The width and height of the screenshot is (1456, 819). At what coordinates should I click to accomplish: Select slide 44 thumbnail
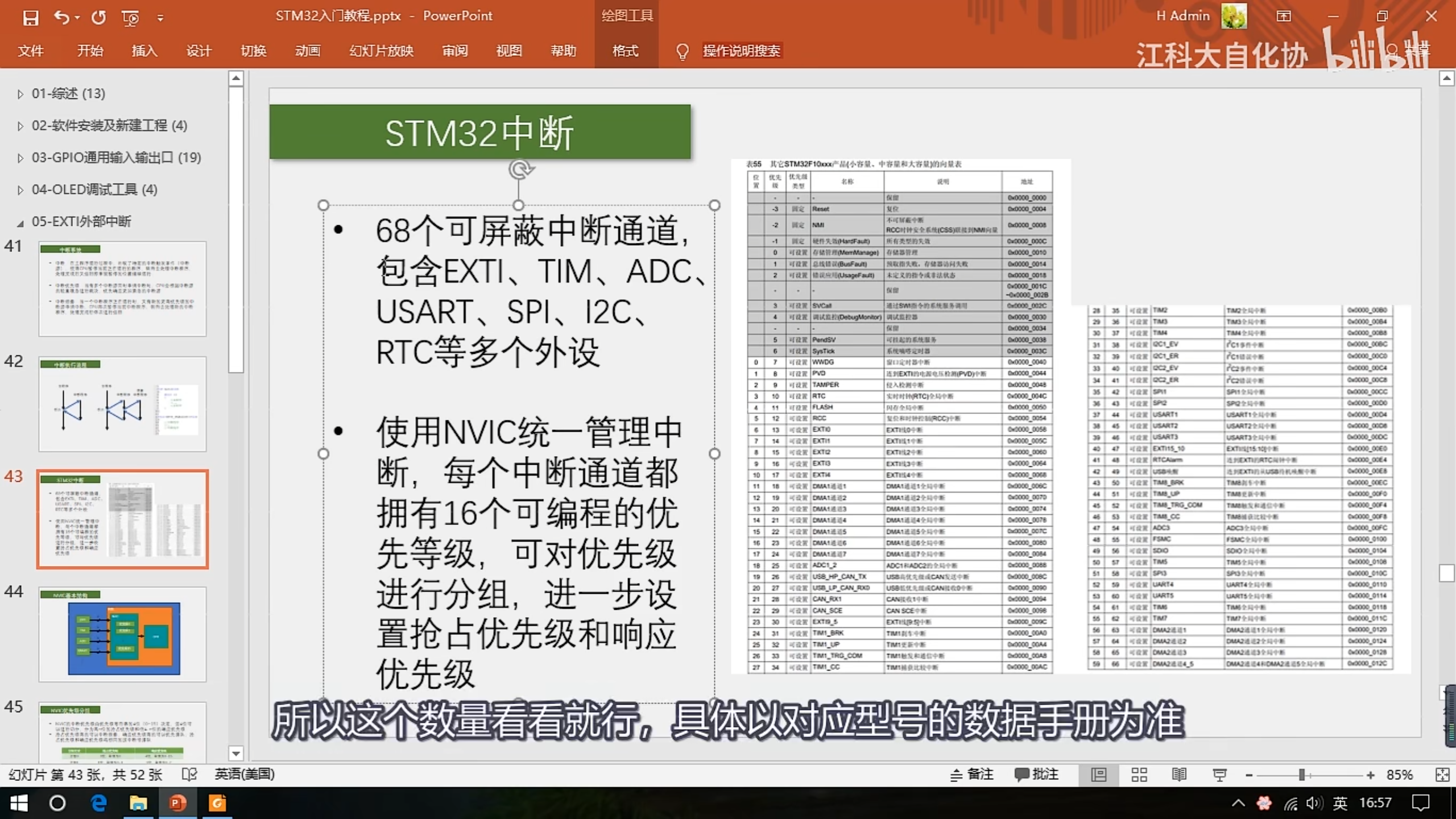pyautogui.click(x=122, y=634)
